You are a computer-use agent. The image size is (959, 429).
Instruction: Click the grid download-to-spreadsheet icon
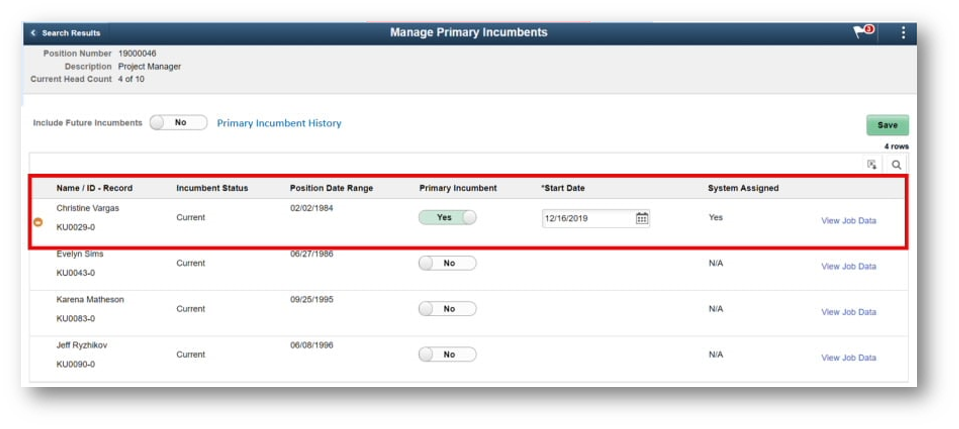click(872, 164)
